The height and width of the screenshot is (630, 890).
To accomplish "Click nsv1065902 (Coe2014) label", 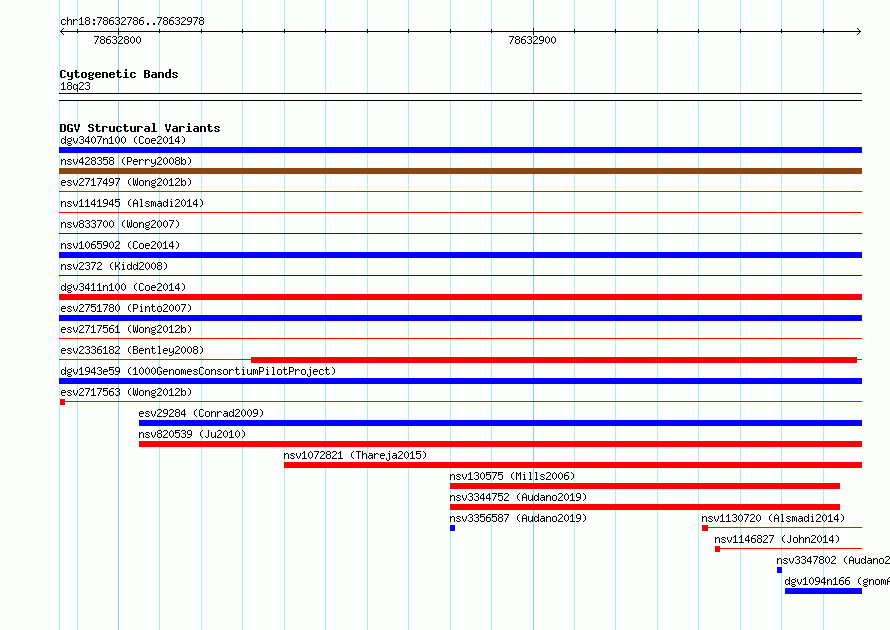I will 120,245.
